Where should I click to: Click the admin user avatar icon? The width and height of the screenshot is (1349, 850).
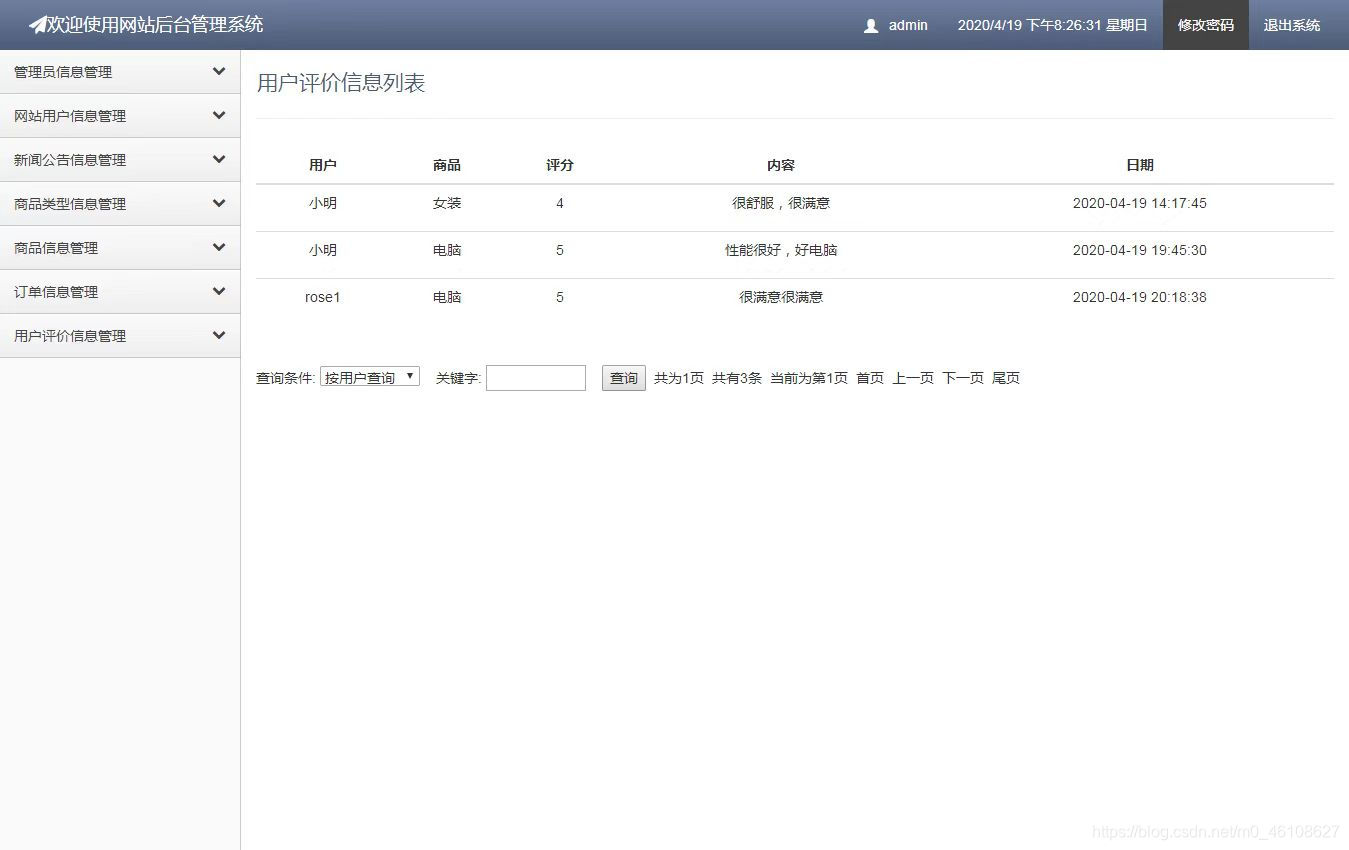pyautogui.click(x=871, y=26)
